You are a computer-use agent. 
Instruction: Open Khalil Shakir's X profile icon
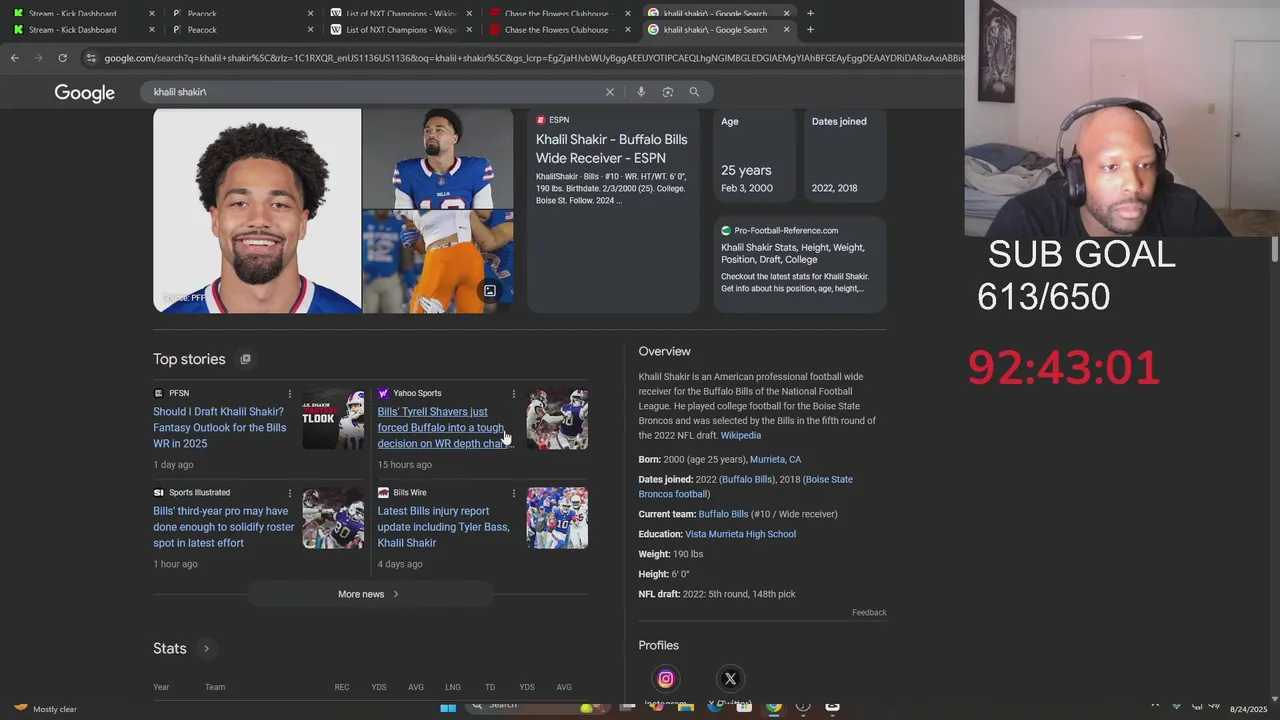coord(730,679)
